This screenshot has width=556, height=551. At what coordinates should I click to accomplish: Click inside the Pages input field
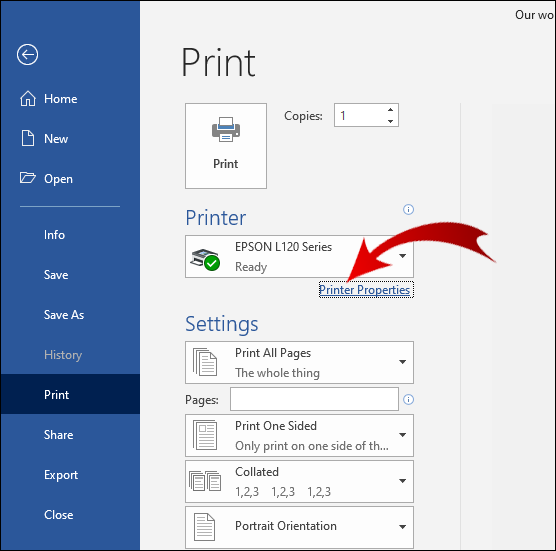314,399
